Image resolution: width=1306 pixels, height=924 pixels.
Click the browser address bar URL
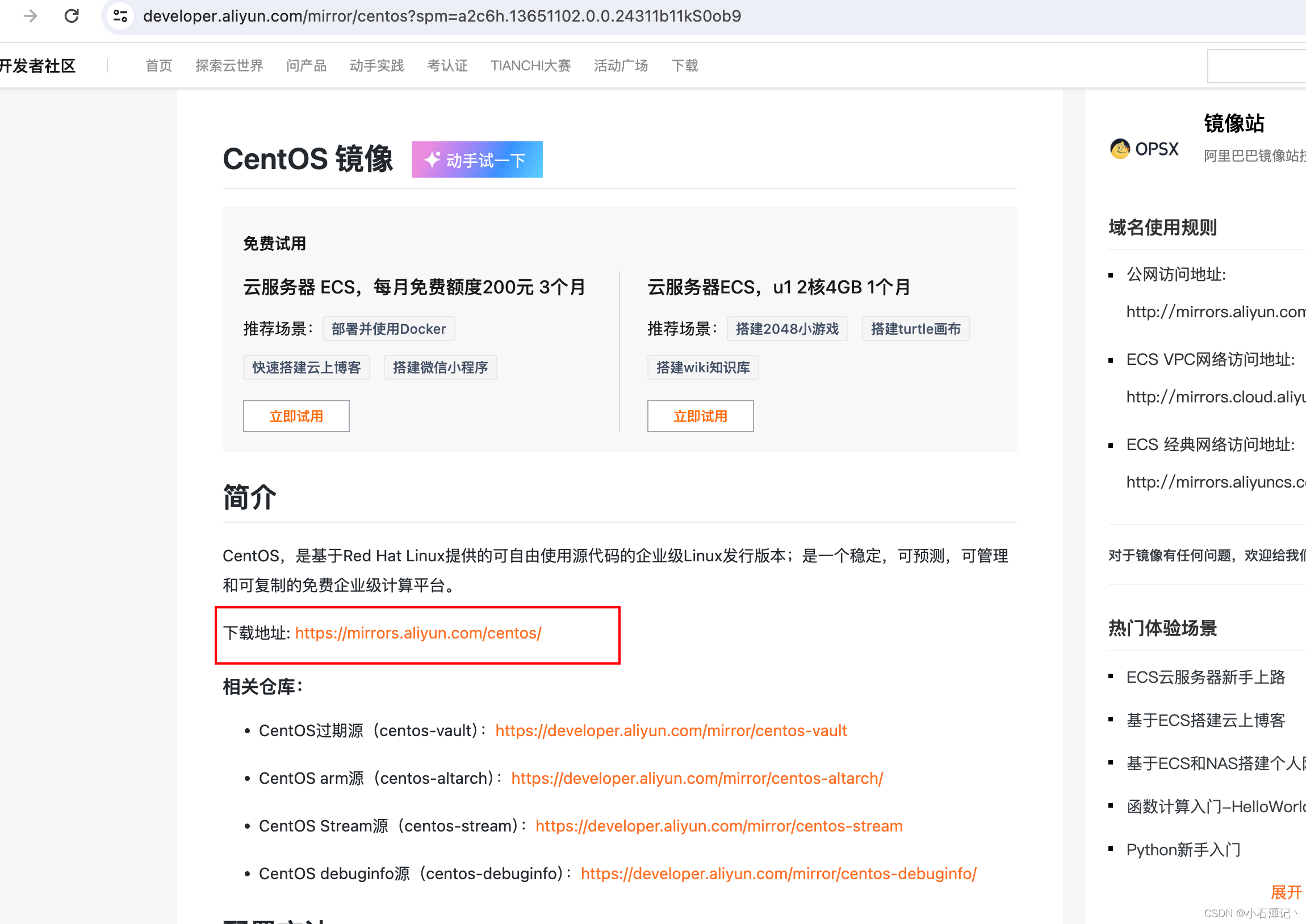coord(442,16)
